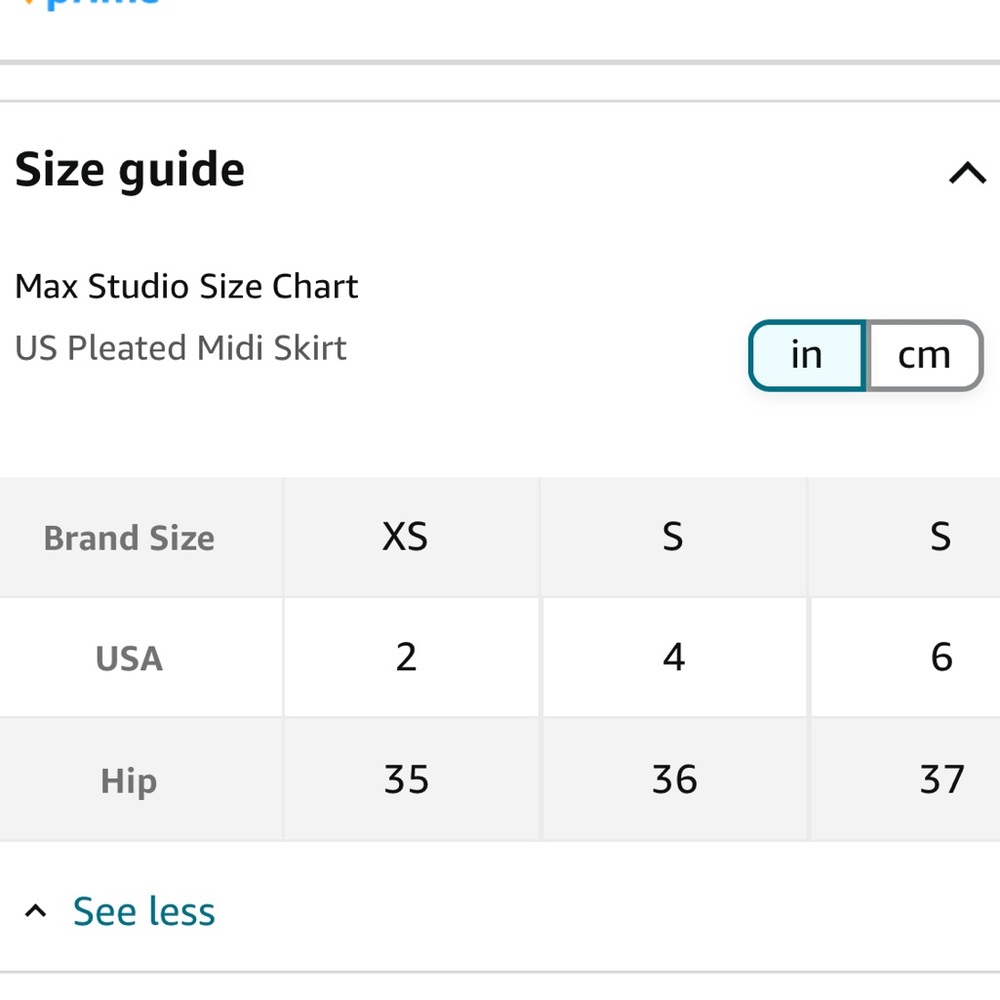Click the Size guide heading
The height and width of the screenshot is (1000, 1000).
pyautogui.click(x=129, y=170)
